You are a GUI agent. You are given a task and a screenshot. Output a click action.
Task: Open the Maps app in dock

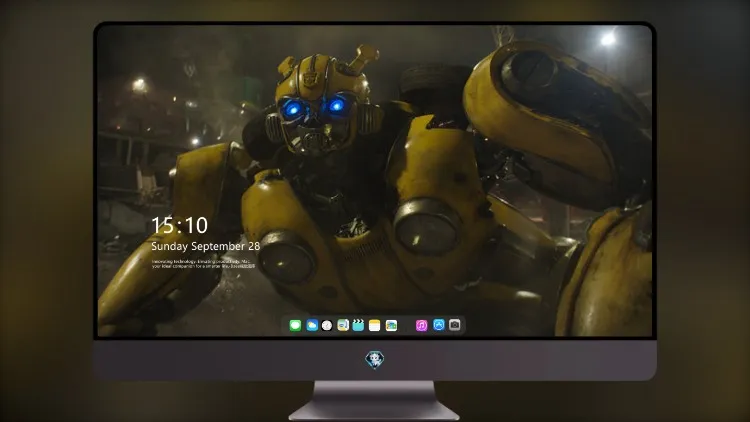click(343, 325)
